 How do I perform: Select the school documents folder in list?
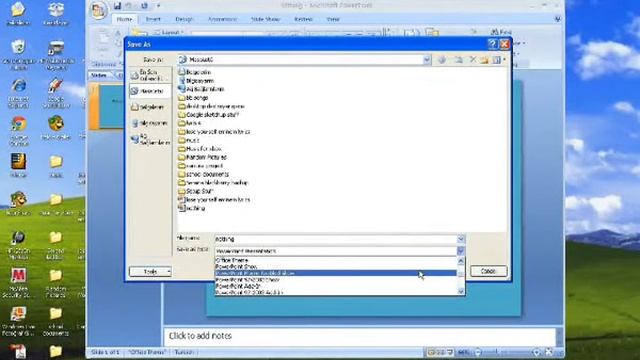point(204,174)
